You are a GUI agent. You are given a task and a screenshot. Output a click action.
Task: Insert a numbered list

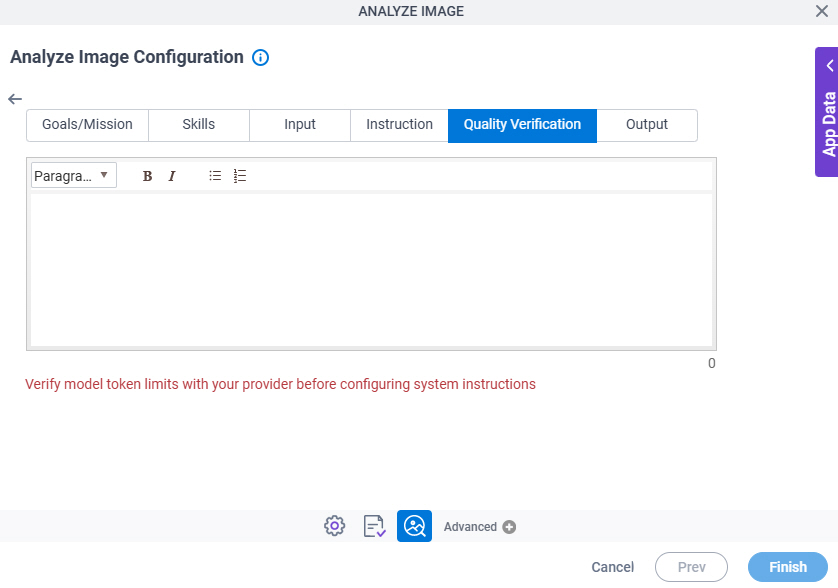pos(240,176)
